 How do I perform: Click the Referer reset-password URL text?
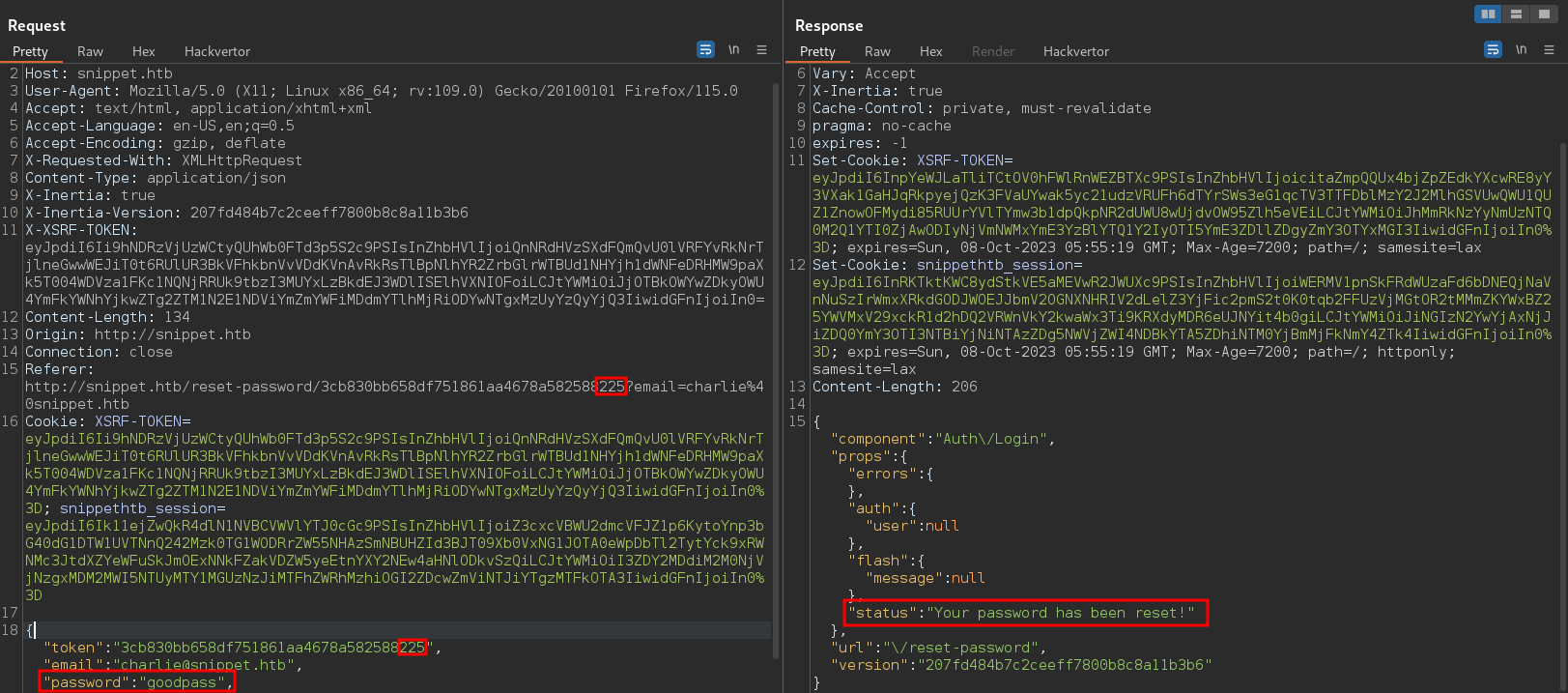coord(394,395)
